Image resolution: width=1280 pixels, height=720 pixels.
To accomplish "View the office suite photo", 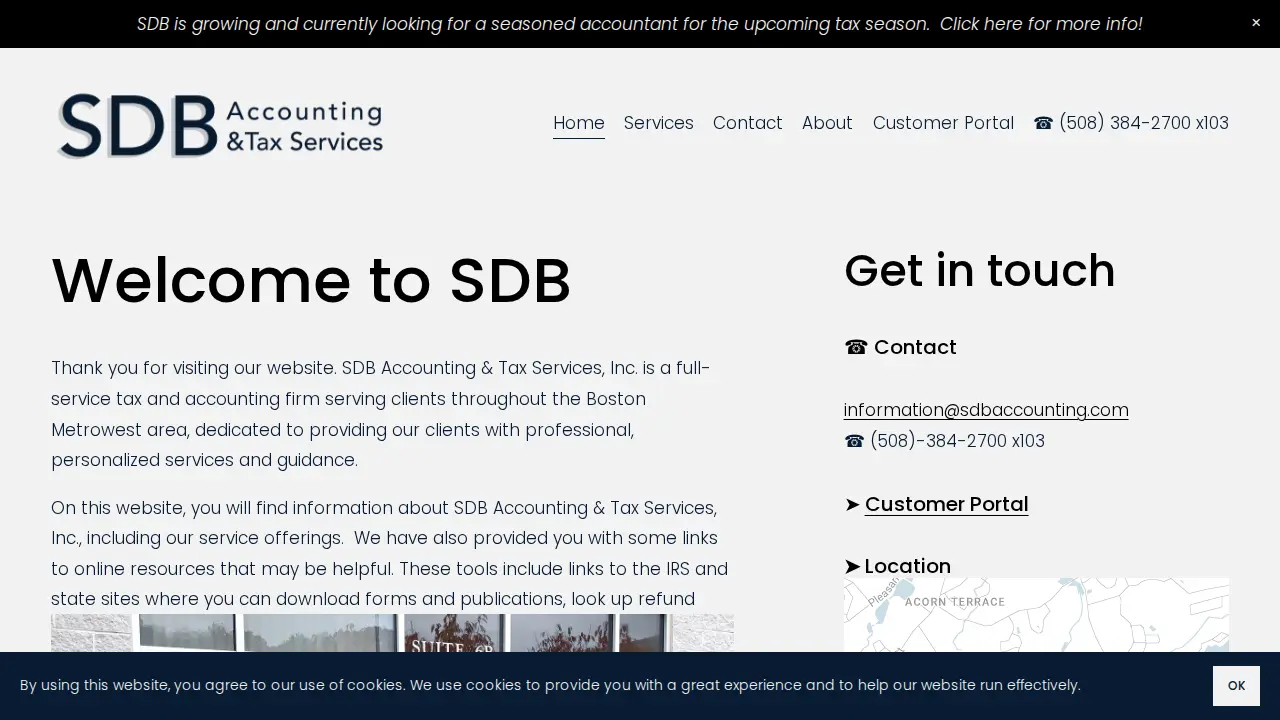I will coord(392,633).
